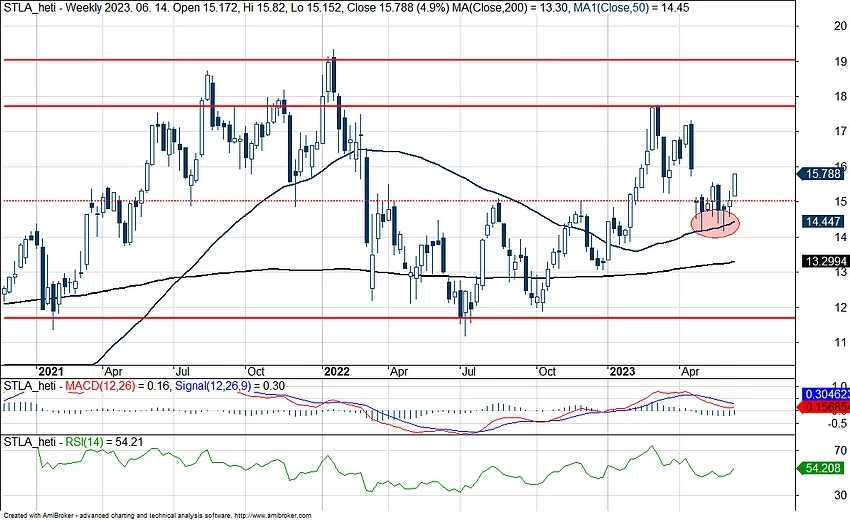Click the January 2022 peak candle
The image size is (850, 520).
(333, 75)
